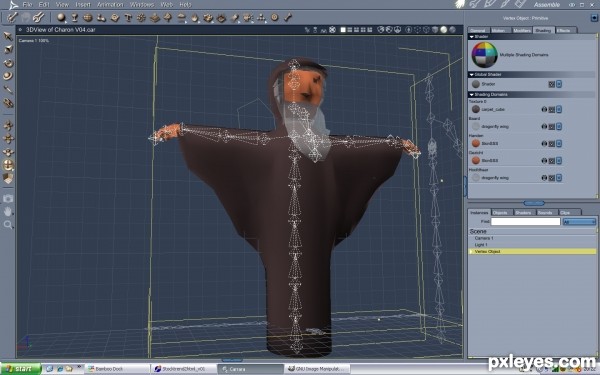Viewport: 600px width, 375px height.
Task: Open blue menu button for Gesicht SkinSSS
Action: tap(559, 161)
